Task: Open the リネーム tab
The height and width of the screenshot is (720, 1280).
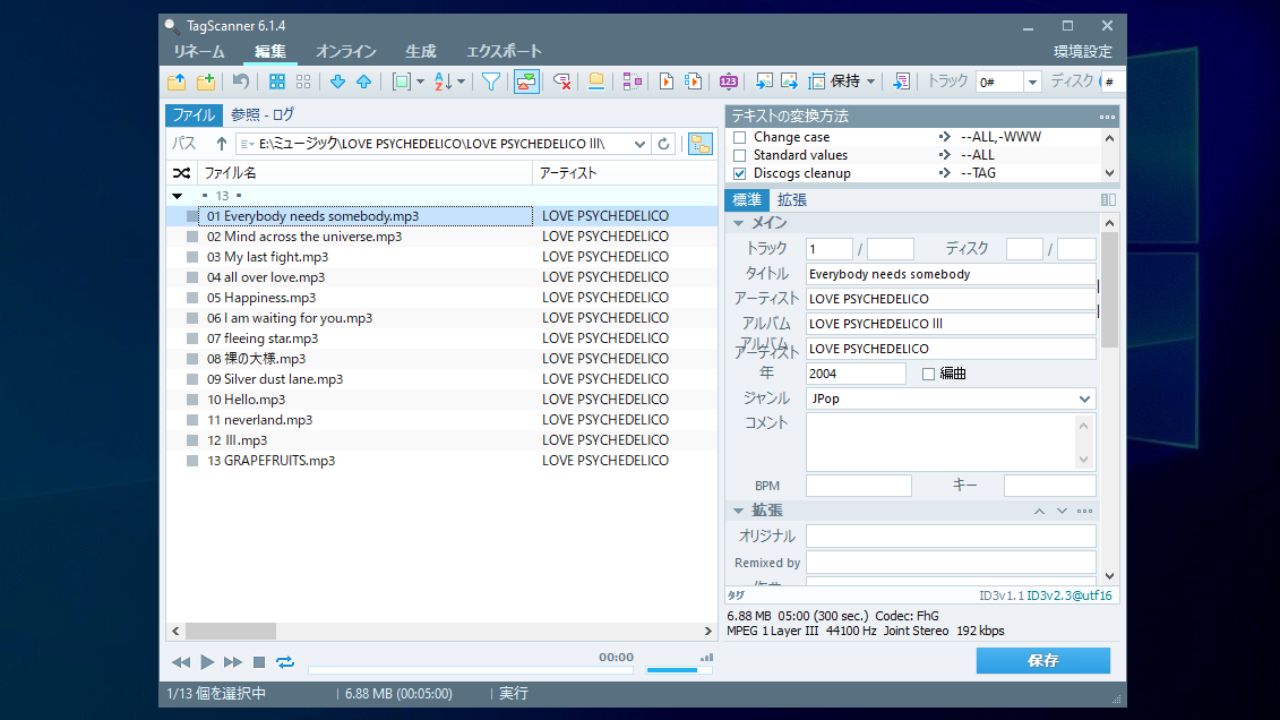Action: 199,52
